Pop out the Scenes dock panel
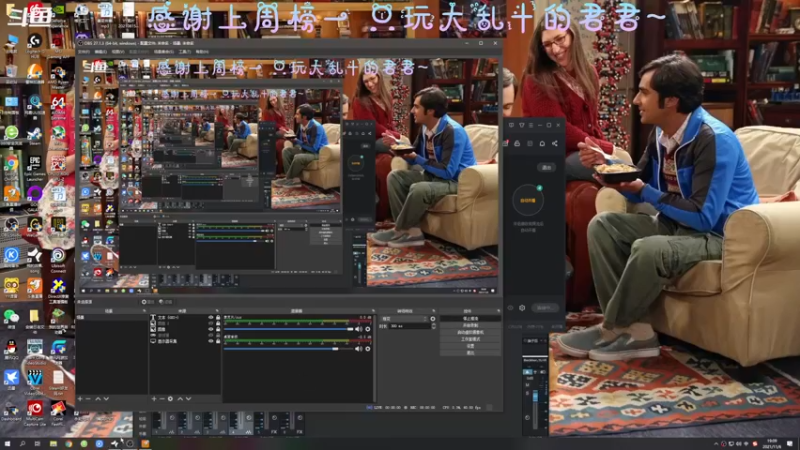800x450 pixels. pos(144,311)
